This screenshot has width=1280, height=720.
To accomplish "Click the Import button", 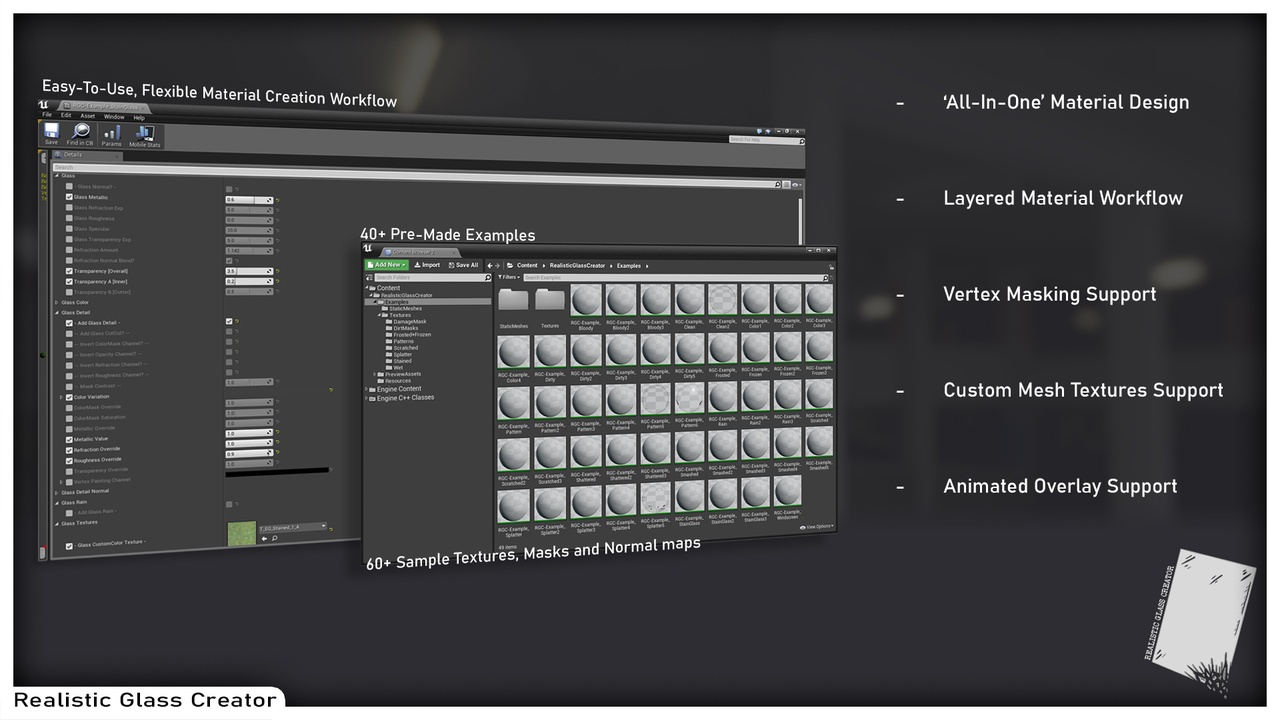I will (427, 265).
